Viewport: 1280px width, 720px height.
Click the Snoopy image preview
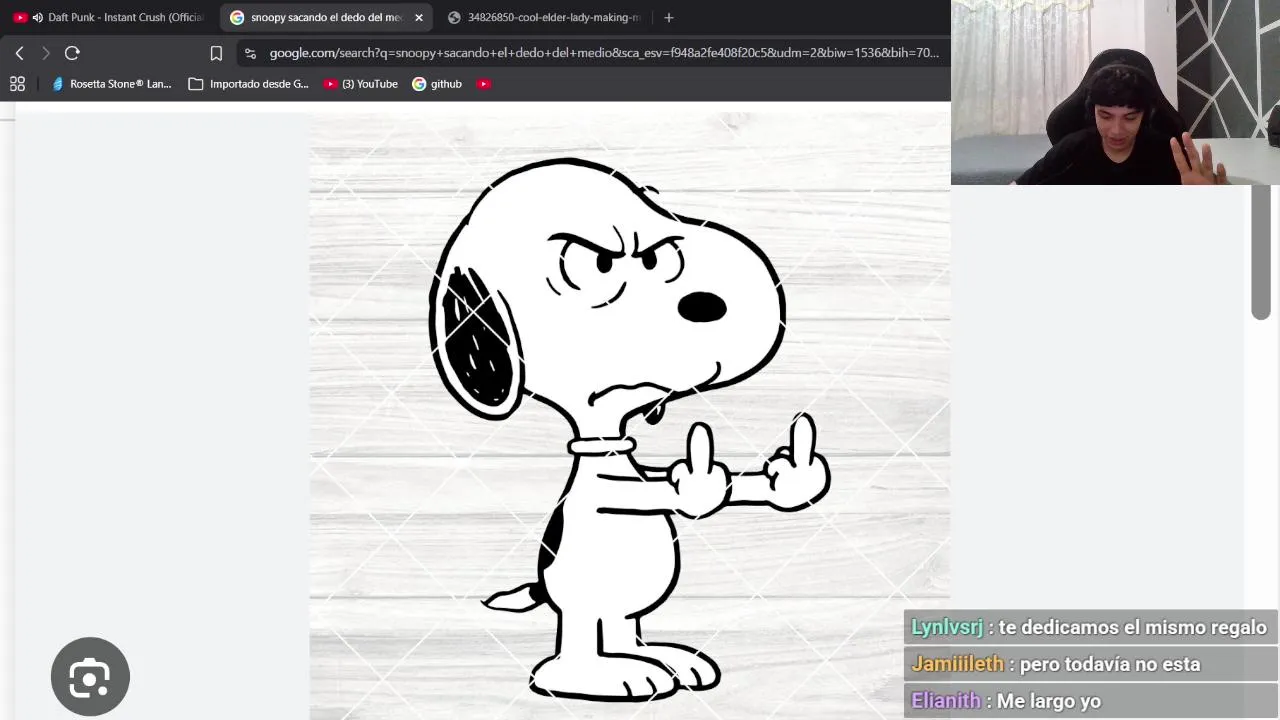pyautogui.click(x=630, y=415)
